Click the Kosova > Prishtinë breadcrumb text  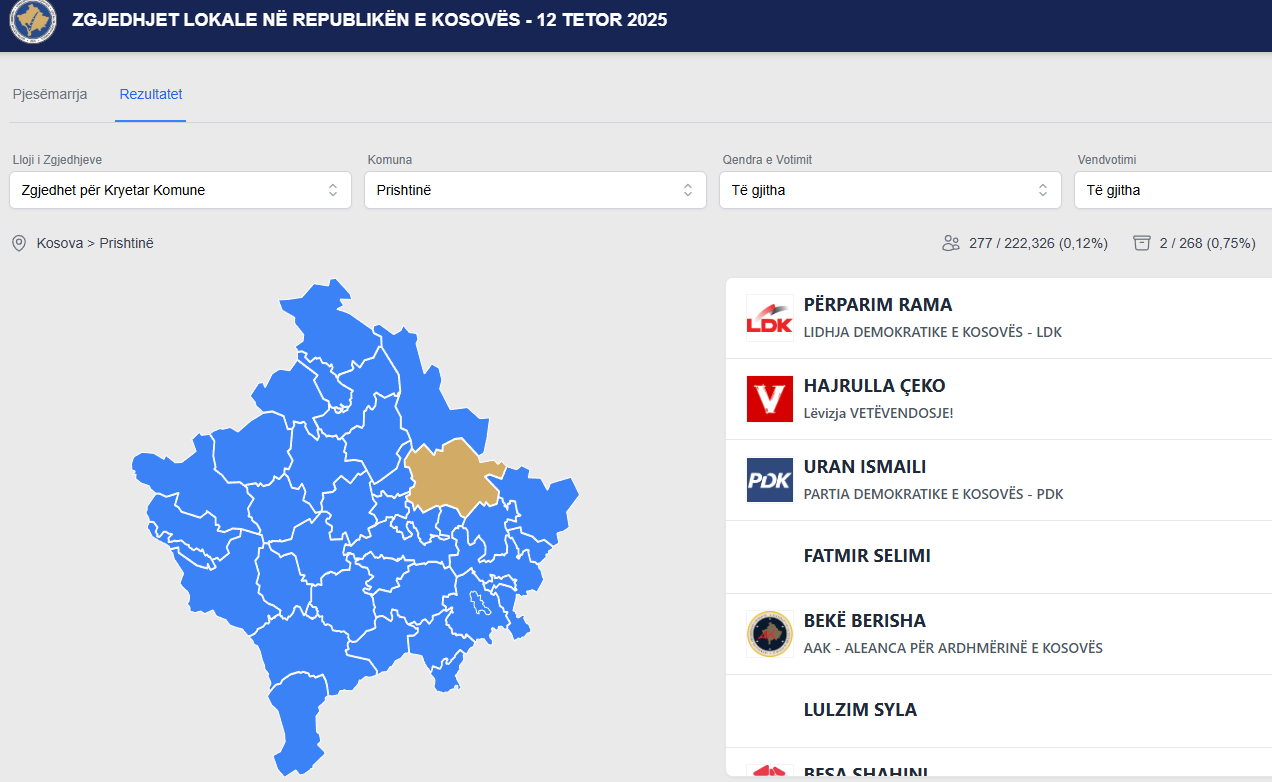[x=95, y=243]
